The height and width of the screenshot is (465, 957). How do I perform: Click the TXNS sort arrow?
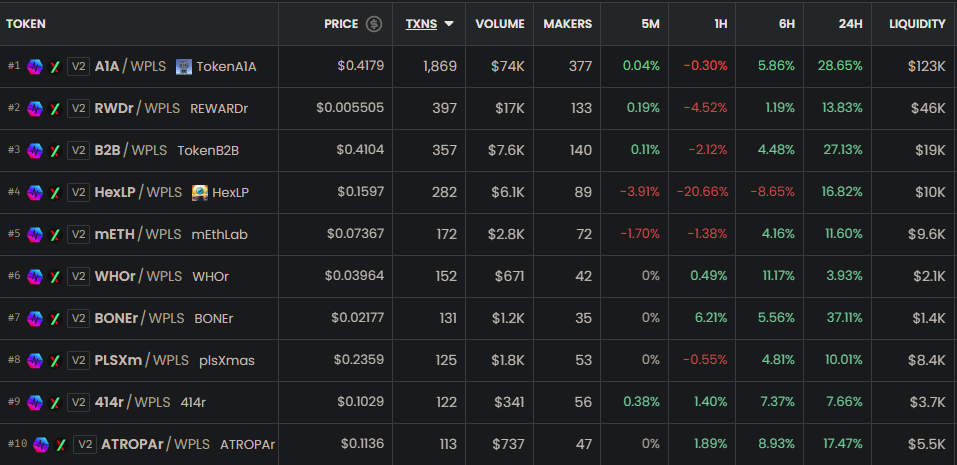click(x=449, y=24)
